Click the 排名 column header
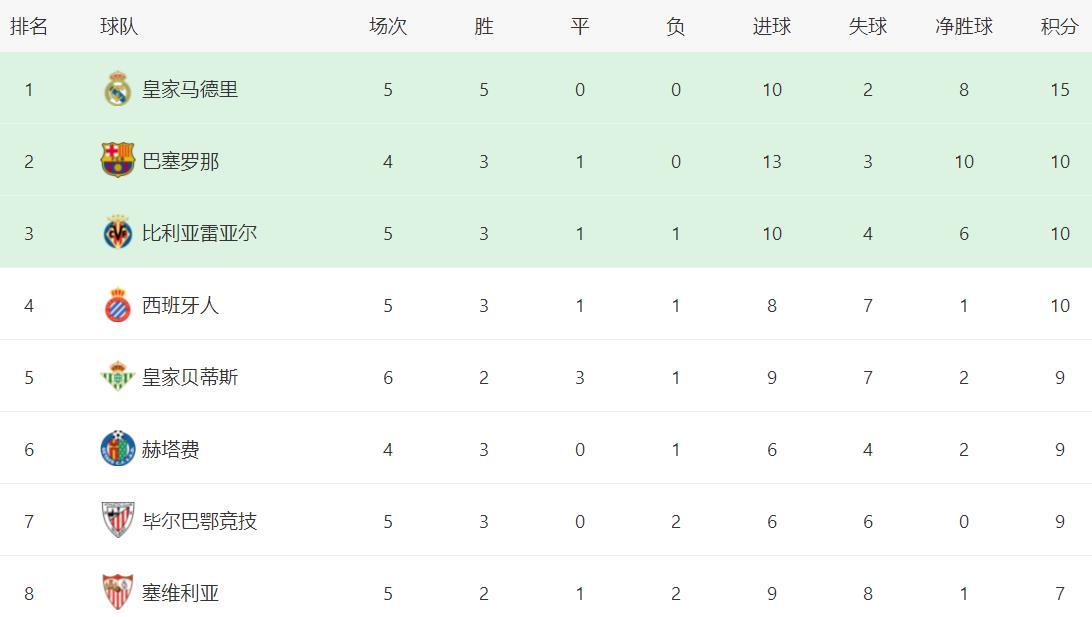This screenshot has width=1092, height=617. pos(29,27)
